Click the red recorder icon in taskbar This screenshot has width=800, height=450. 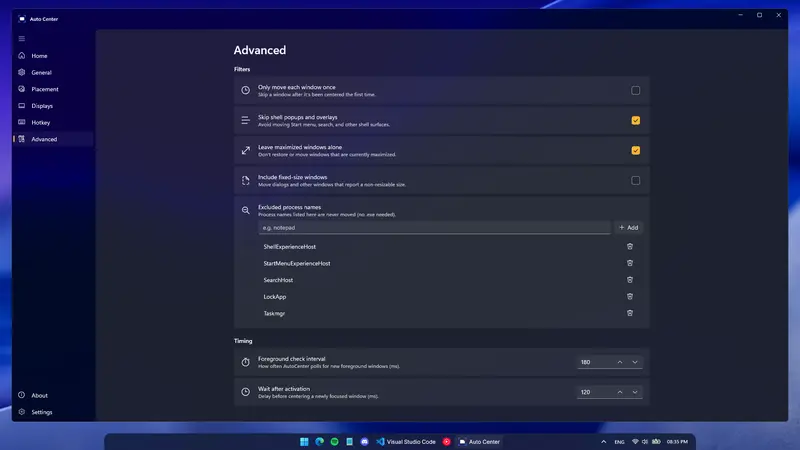[446, 442]
